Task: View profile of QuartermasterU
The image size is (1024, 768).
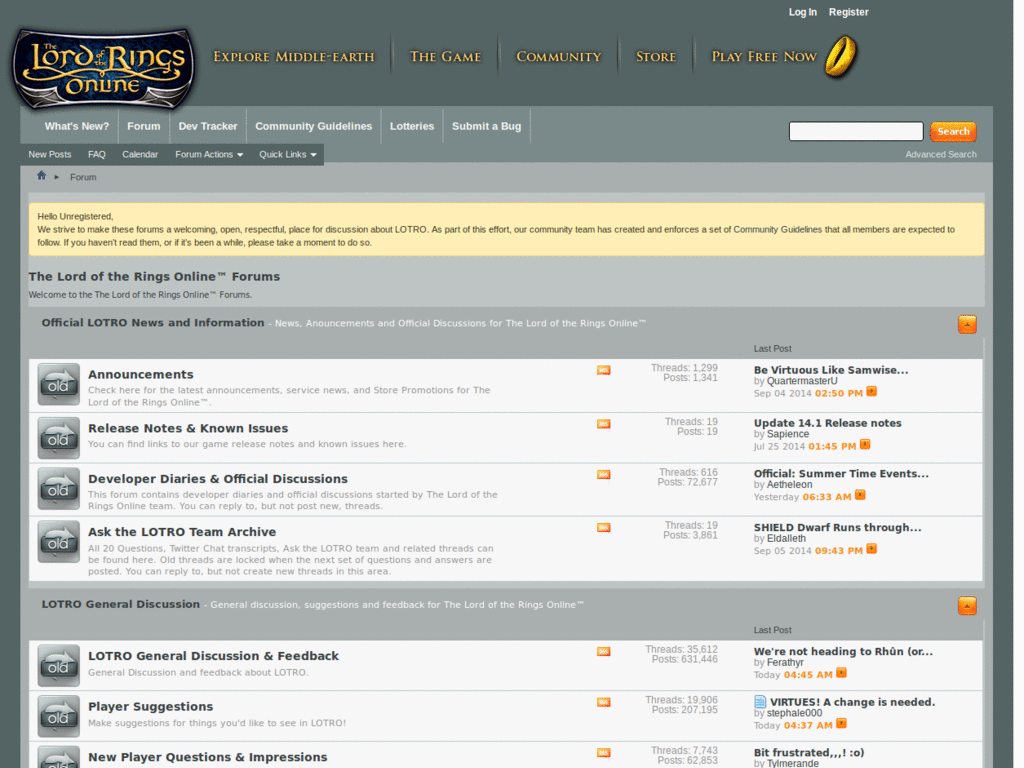Action: [x=802, y=381]
